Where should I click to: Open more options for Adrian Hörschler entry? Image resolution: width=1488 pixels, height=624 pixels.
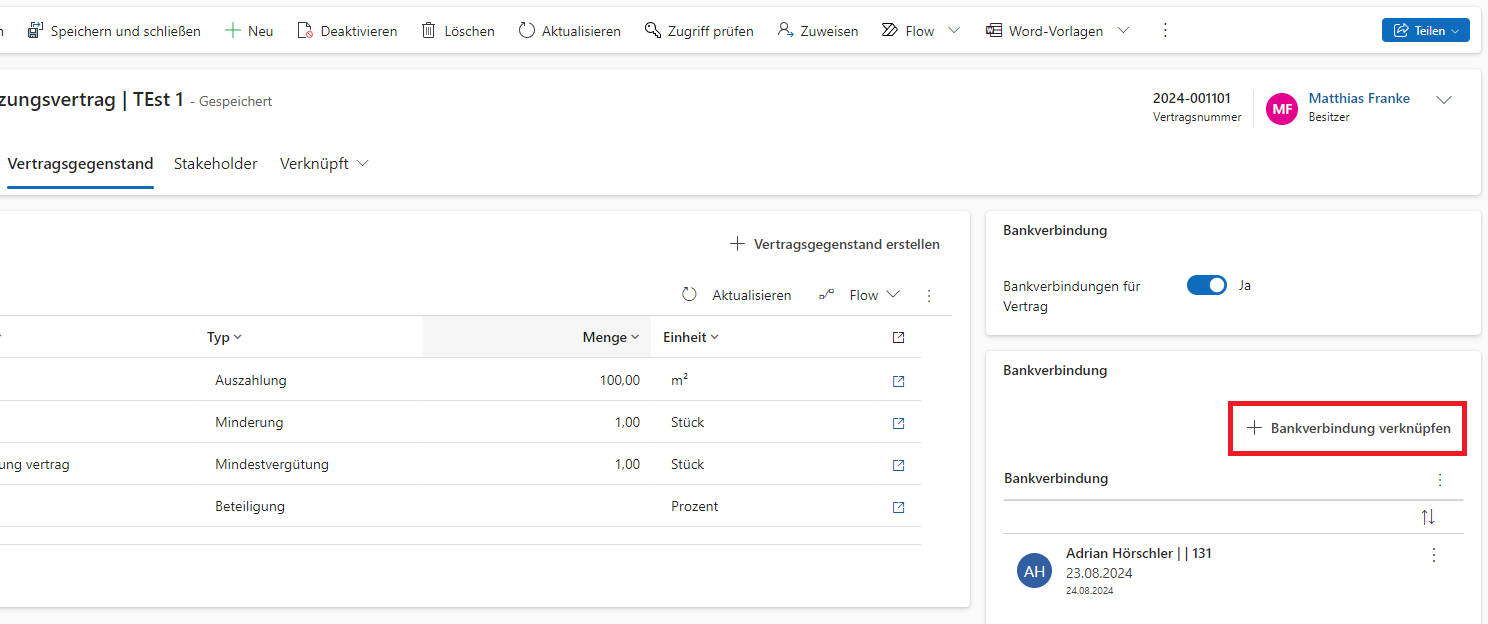(1434, 555)
